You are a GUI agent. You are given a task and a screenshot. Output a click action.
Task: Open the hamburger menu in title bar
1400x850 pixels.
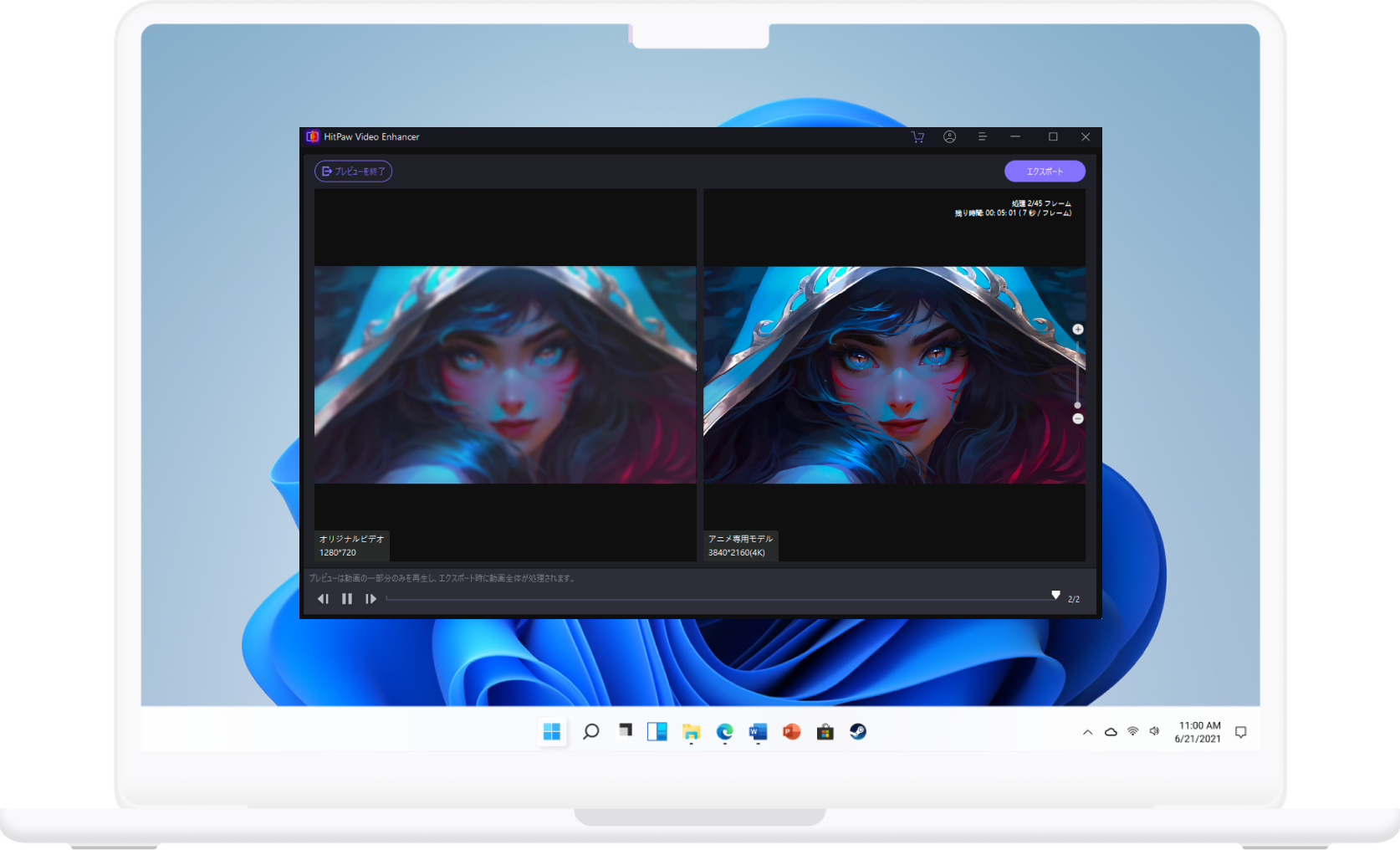click(x=982, y=136)
